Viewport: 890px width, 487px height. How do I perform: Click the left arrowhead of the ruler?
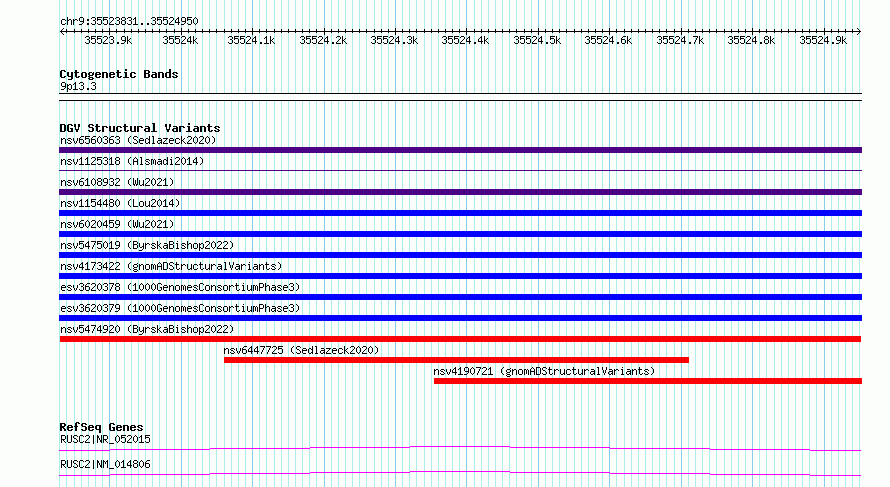62,32
